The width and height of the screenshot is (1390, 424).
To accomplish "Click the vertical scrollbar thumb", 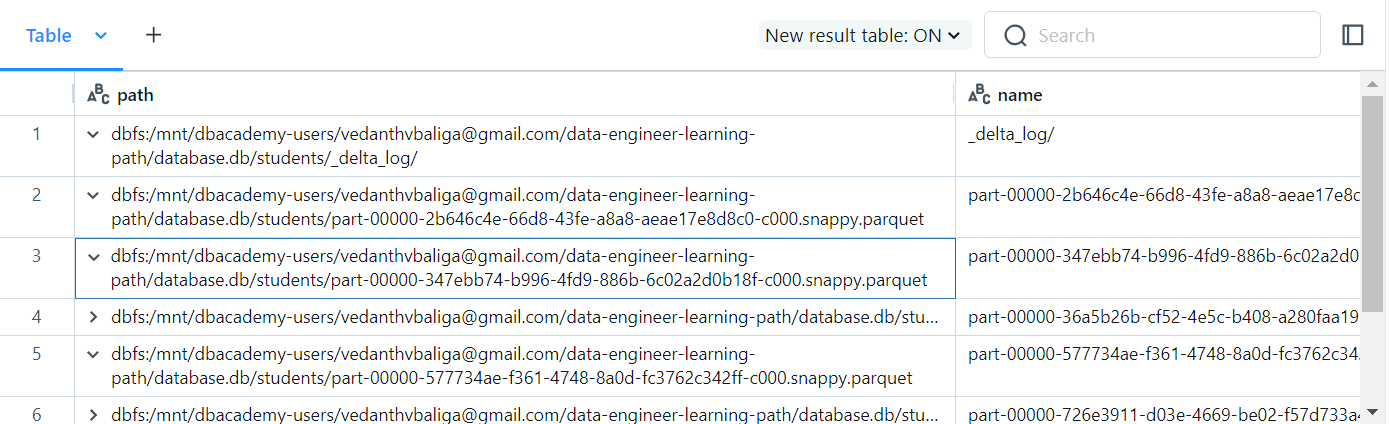I will (1373, 202).
